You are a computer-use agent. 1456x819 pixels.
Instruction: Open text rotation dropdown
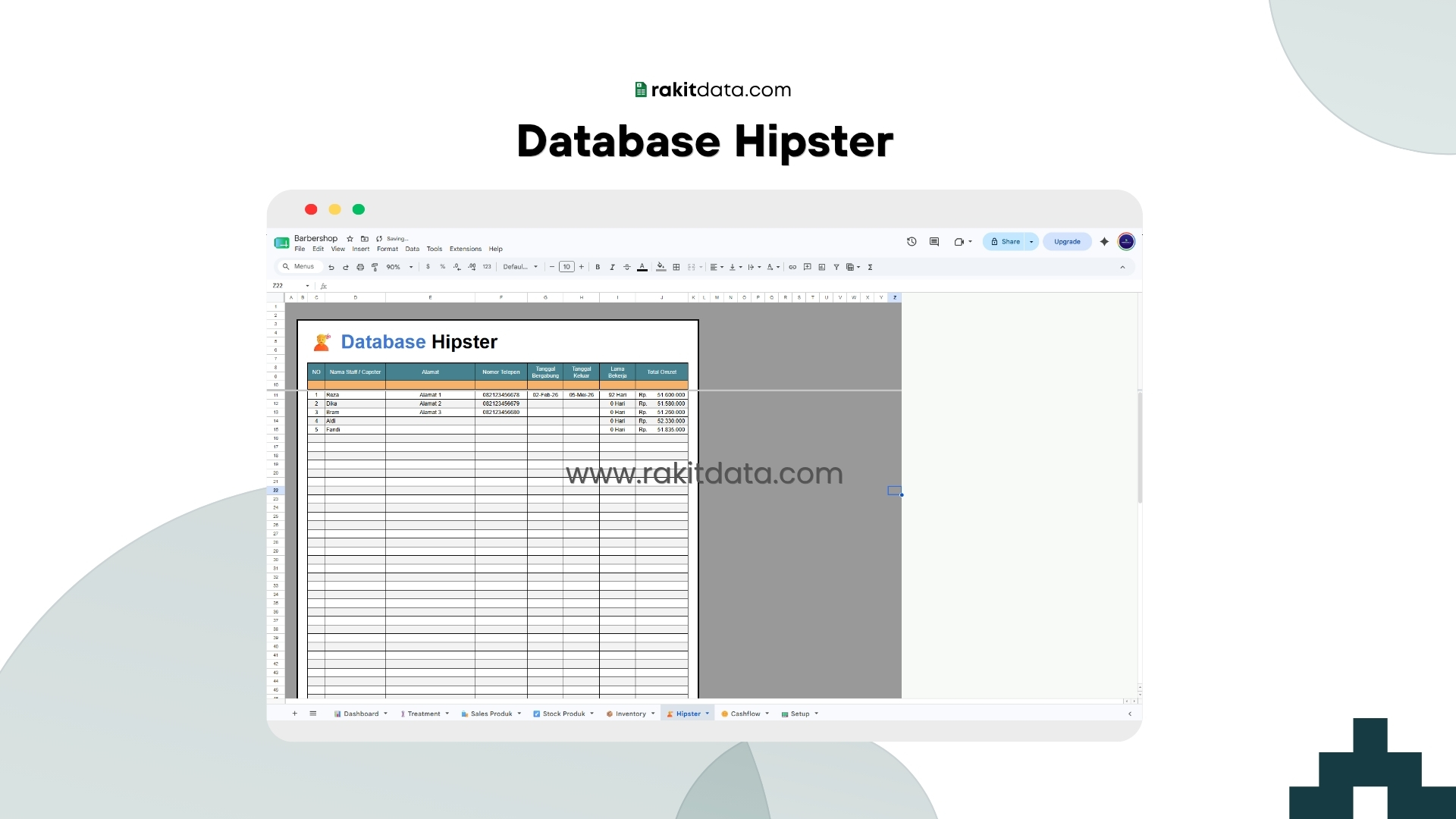tap(773, 267)
